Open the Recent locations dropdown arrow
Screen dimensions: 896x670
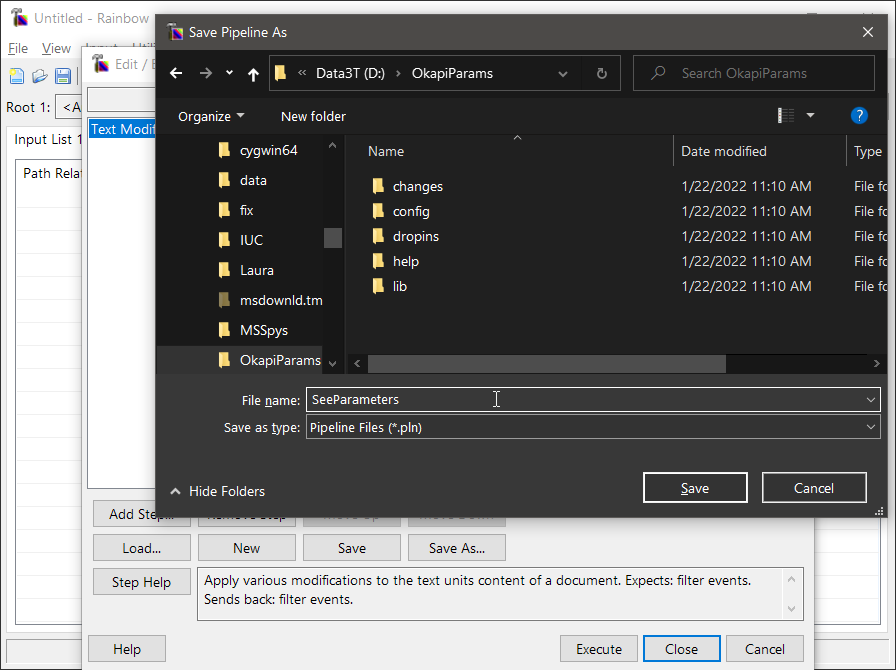pyautogui.click(x=229, y=73)
